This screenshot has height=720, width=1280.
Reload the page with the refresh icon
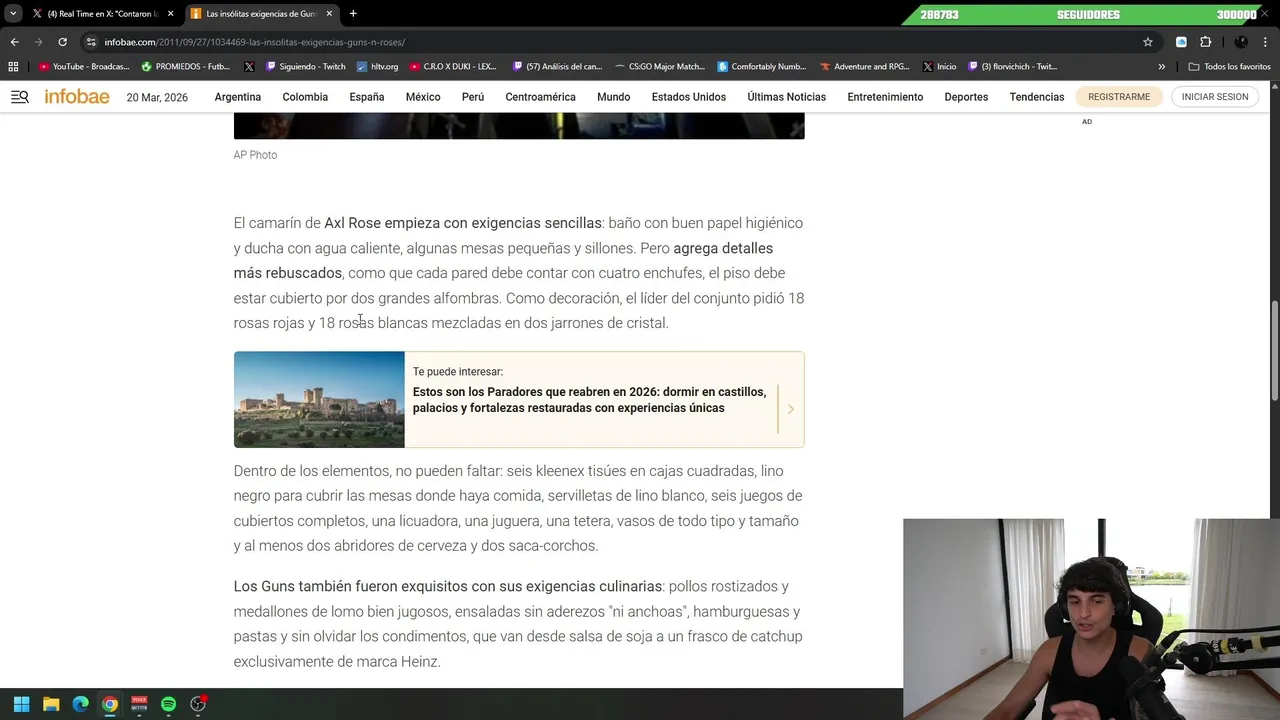click(62, 42)
